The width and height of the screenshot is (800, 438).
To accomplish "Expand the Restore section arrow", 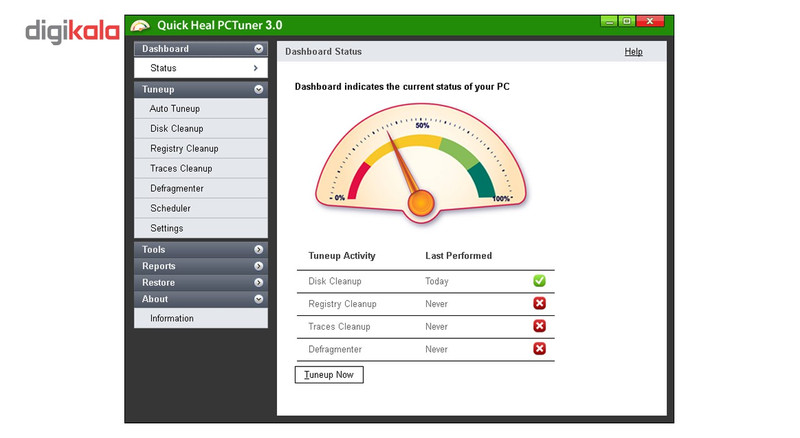I will click(x=259, y=282).
